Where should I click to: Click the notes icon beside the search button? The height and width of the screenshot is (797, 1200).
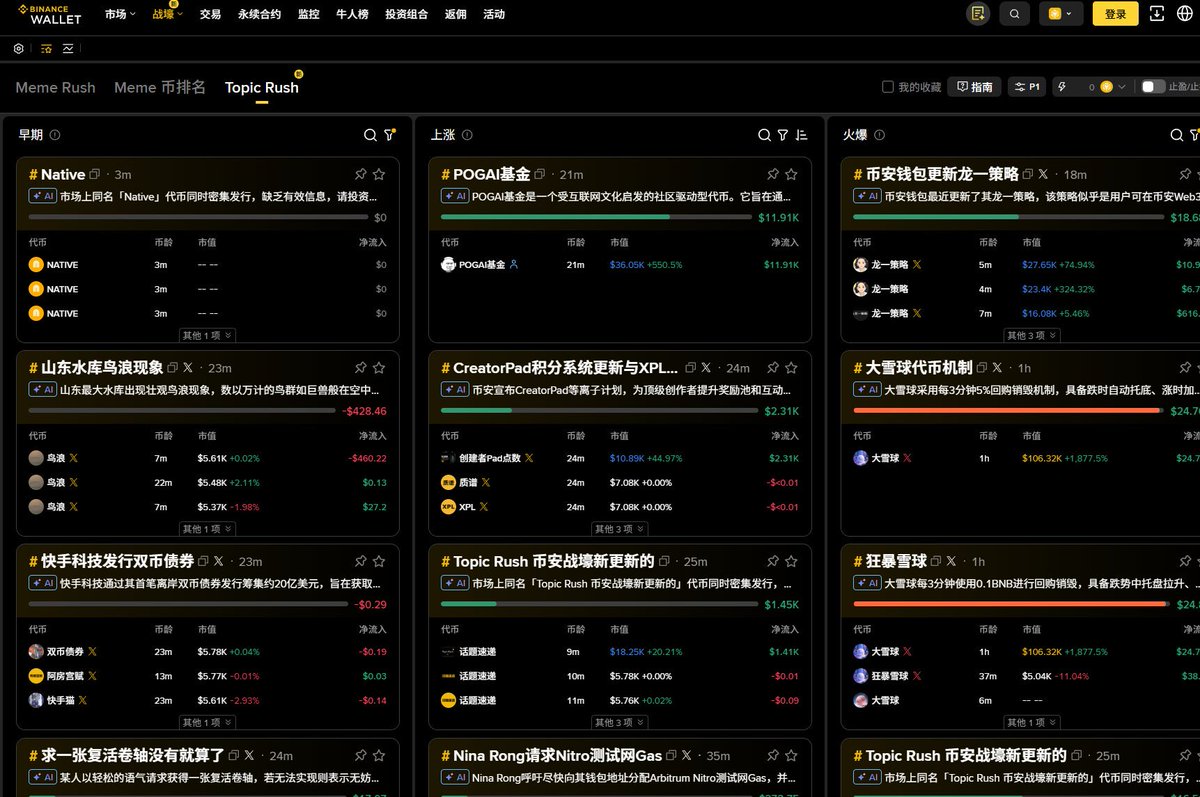(x=978, y=14)
